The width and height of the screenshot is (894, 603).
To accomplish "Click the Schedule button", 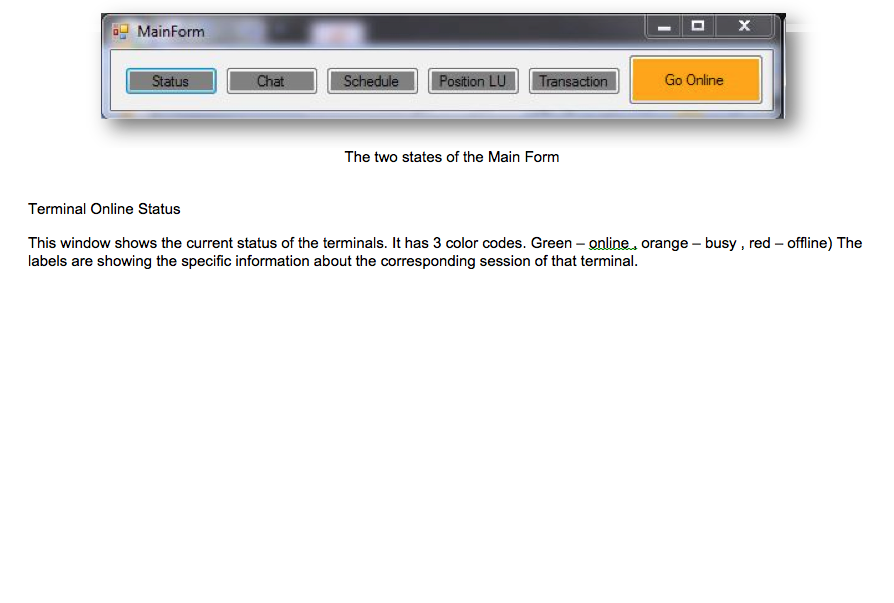I will [371, 81].
